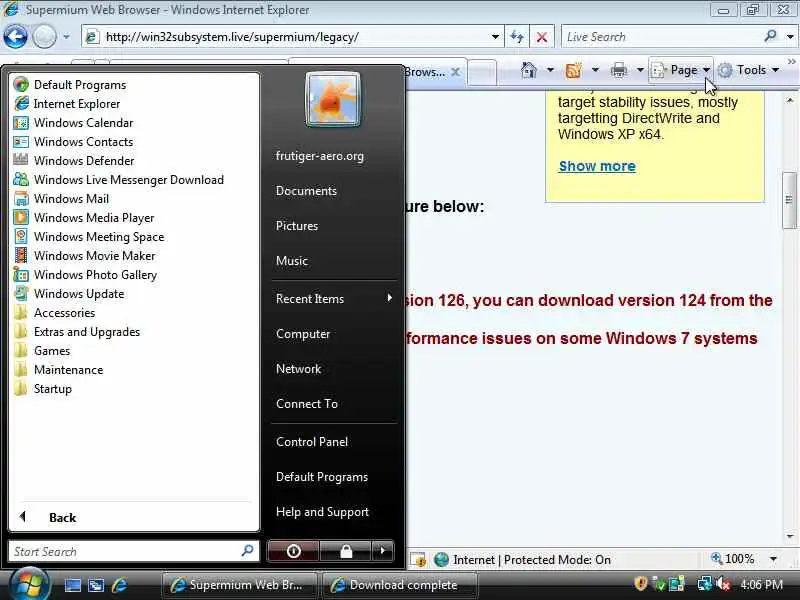Image resolution: width=800 pixels, height=600 pixels.
Task: Open Music from the Start menu
Action: tap(292, 261)
